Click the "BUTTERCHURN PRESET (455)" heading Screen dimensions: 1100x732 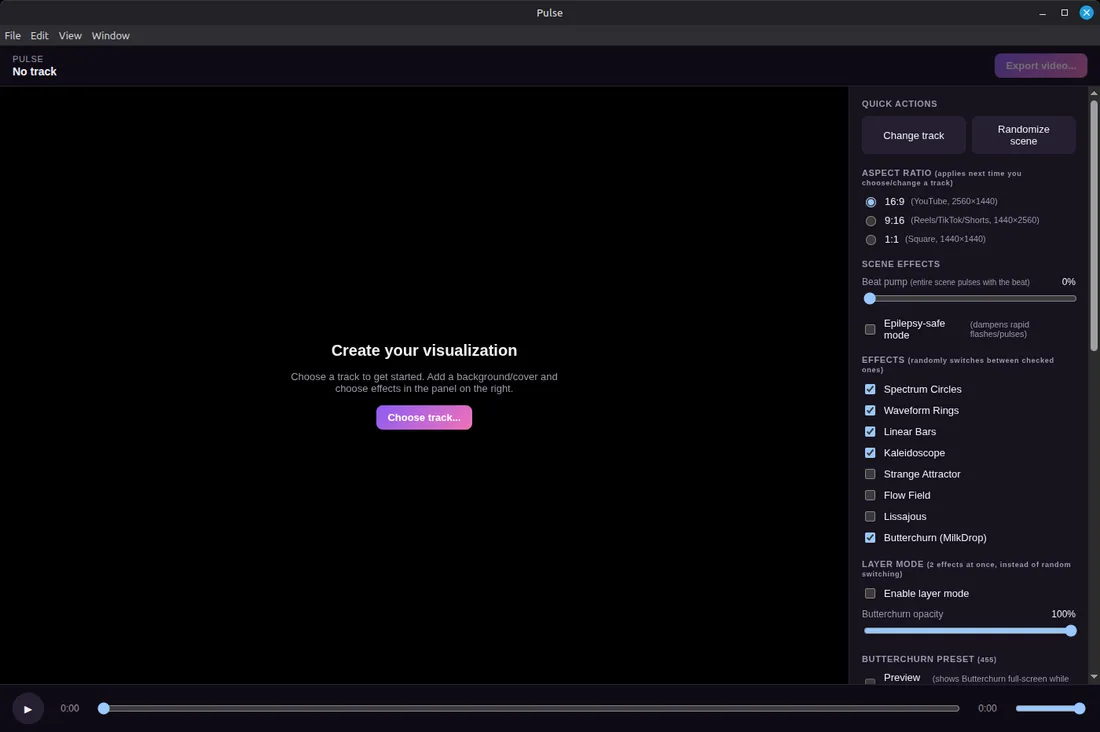point(929,659)
